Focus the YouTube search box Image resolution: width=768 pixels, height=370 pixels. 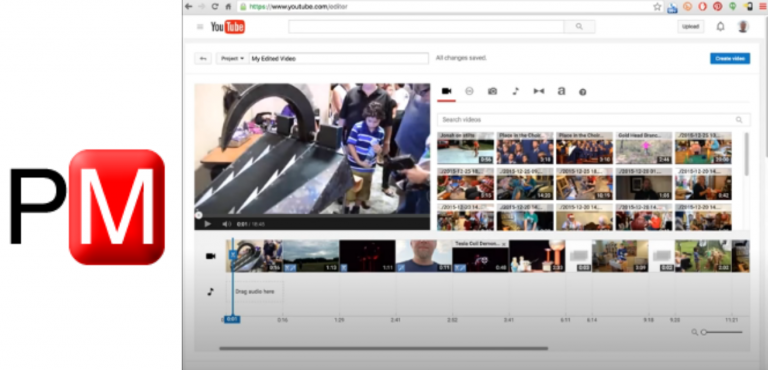[426, 26]
